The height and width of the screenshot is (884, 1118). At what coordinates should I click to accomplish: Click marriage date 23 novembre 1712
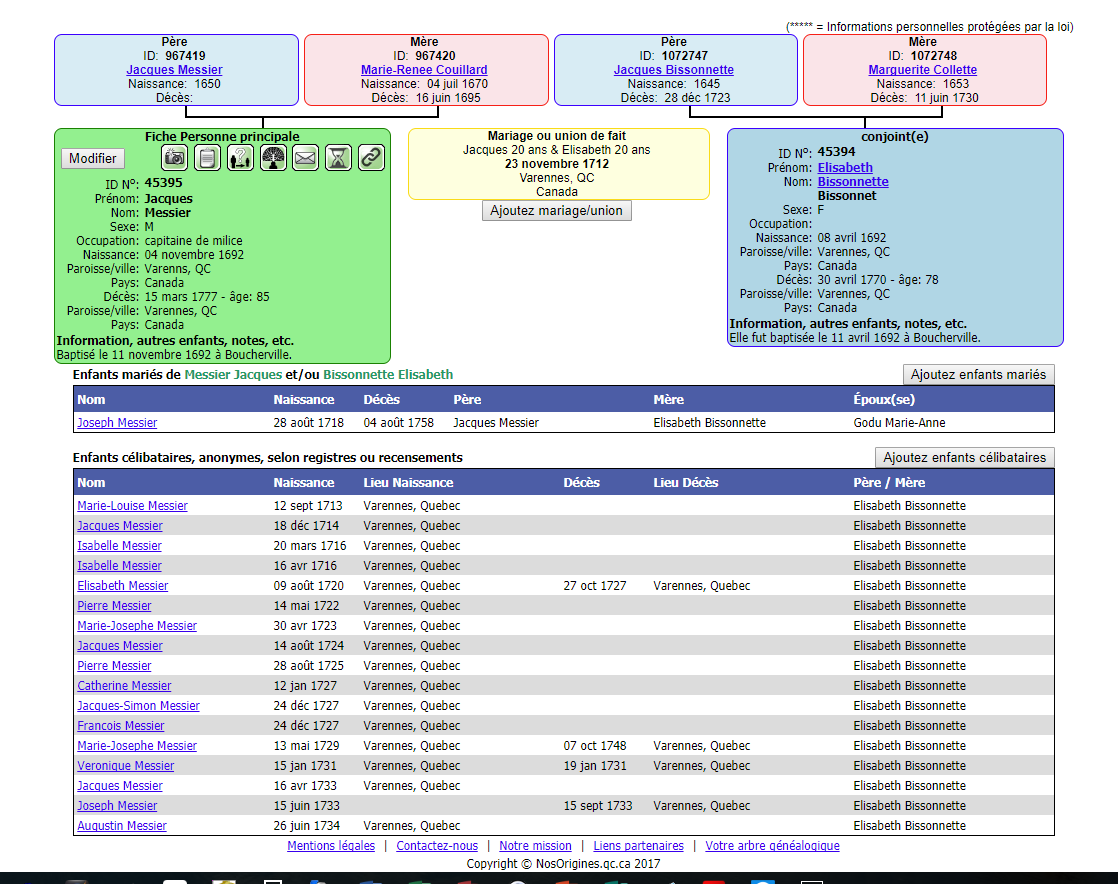(557, 163)
